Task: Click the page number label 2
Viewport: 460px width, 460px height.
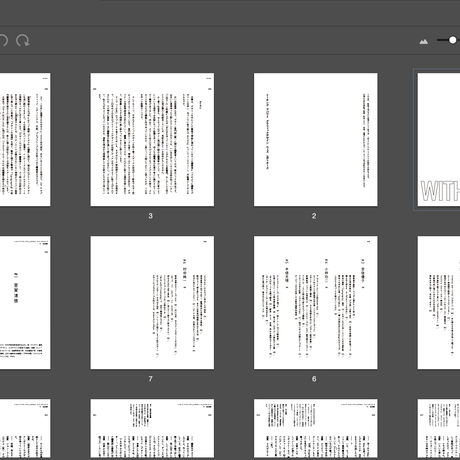Action: (314, 216)
